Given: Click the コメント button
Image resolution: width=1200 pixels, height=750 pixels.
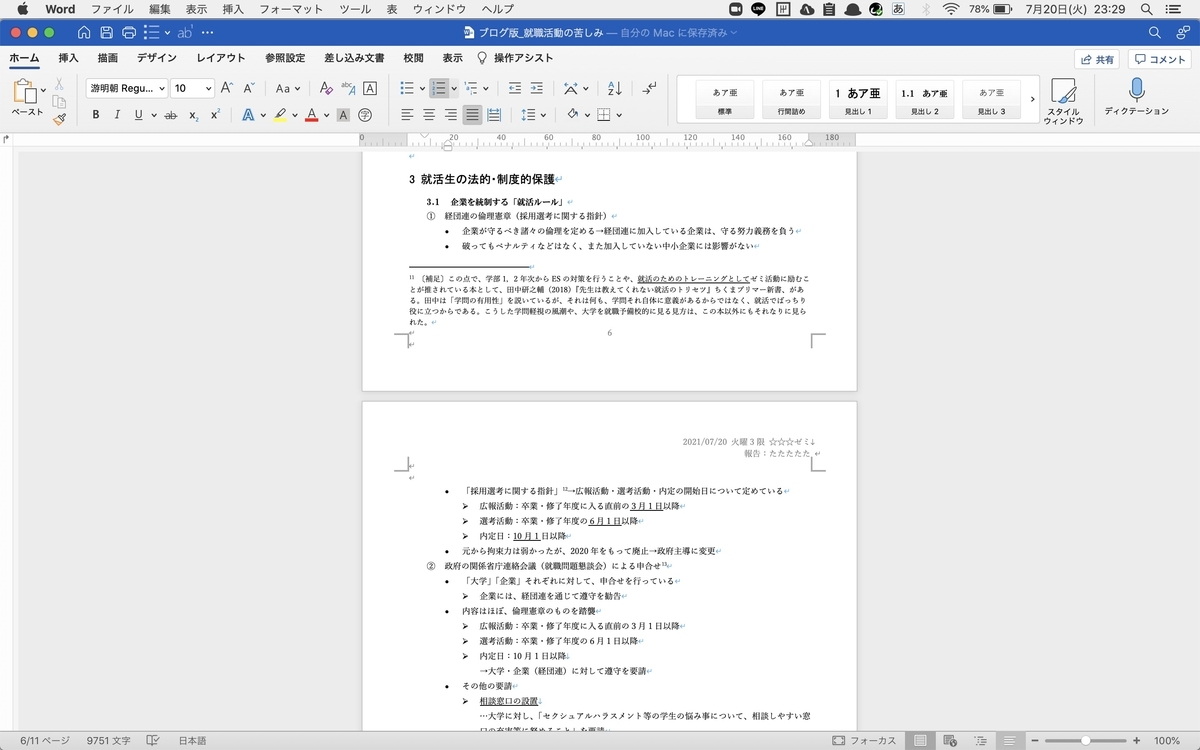Looking at the screenshot, I should (x=1160, y=59).
